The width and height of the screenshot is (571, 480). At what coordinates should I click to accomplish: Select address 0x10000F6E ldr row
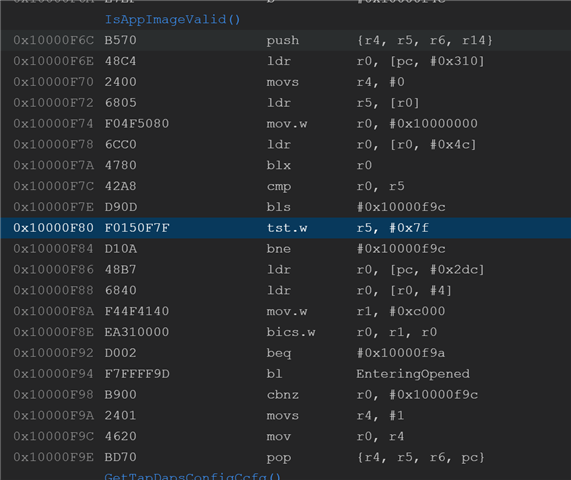[x=286, y=61]
